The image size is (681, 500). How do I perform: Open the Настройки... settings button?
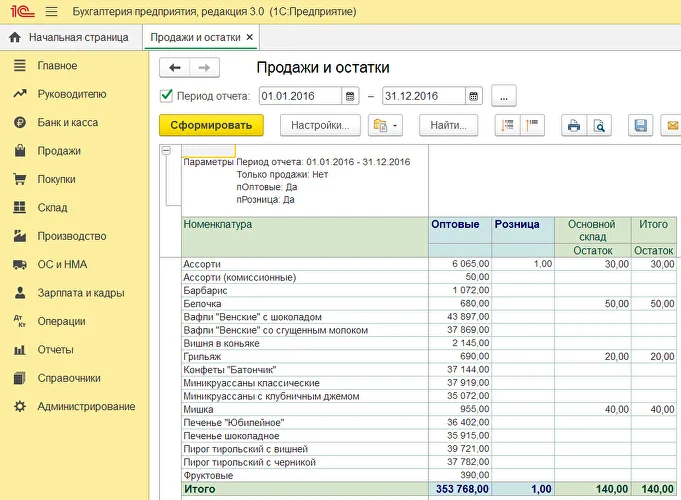pyautogui.click(x=320, y=125)
